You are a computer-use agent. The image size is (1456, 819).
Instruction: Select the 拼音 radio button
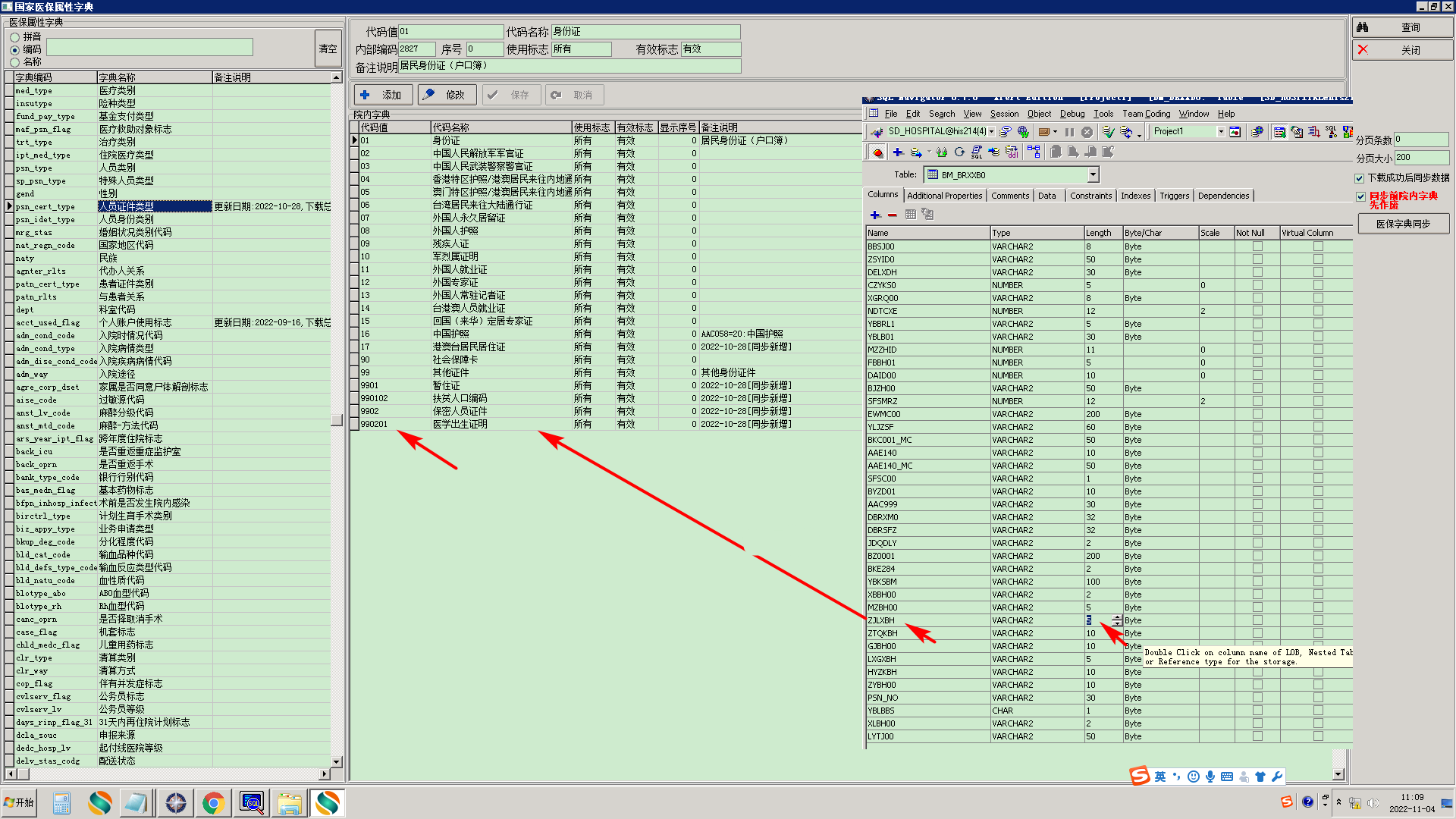point(15,37)
